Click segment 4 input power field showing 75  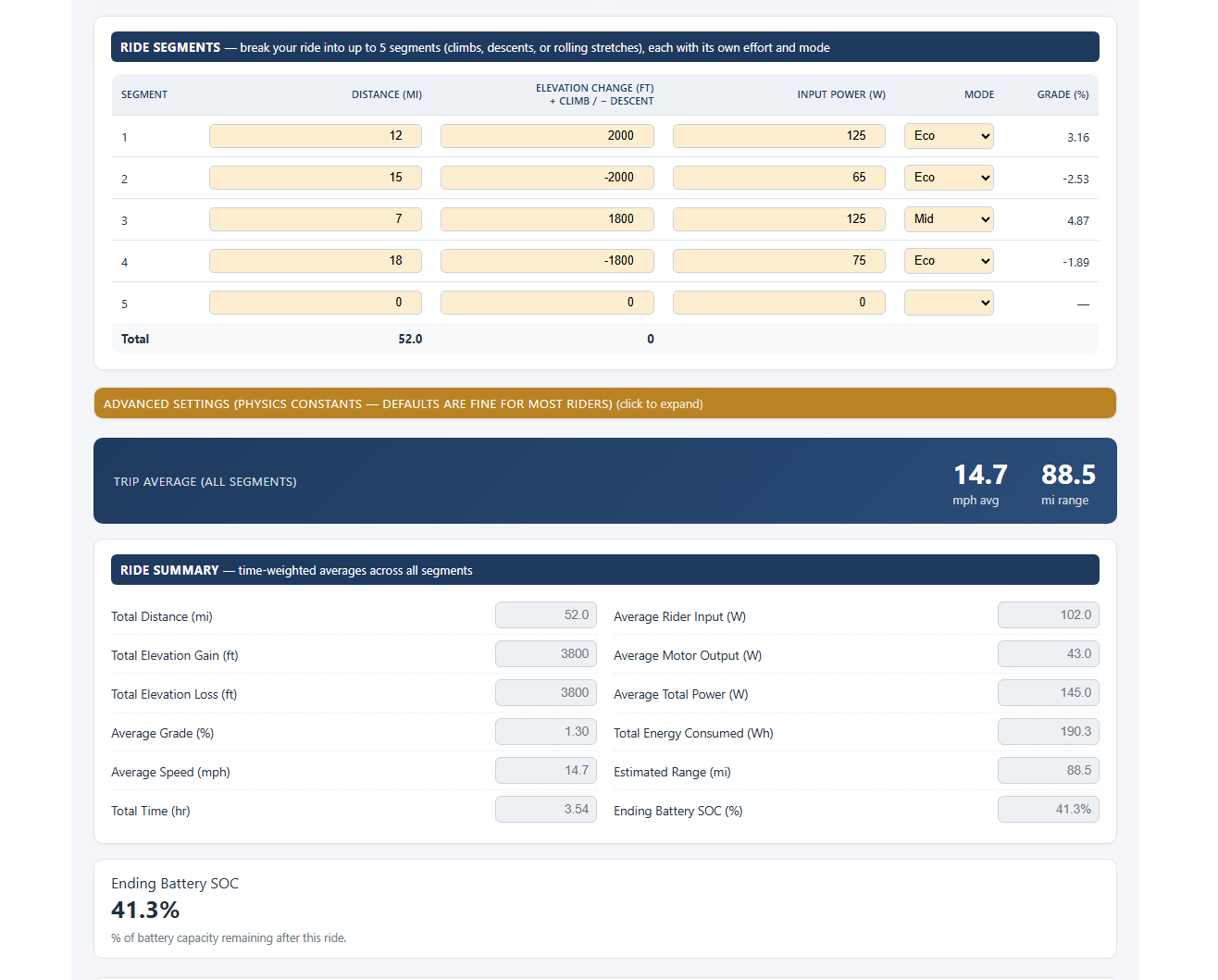pos(779,261)
